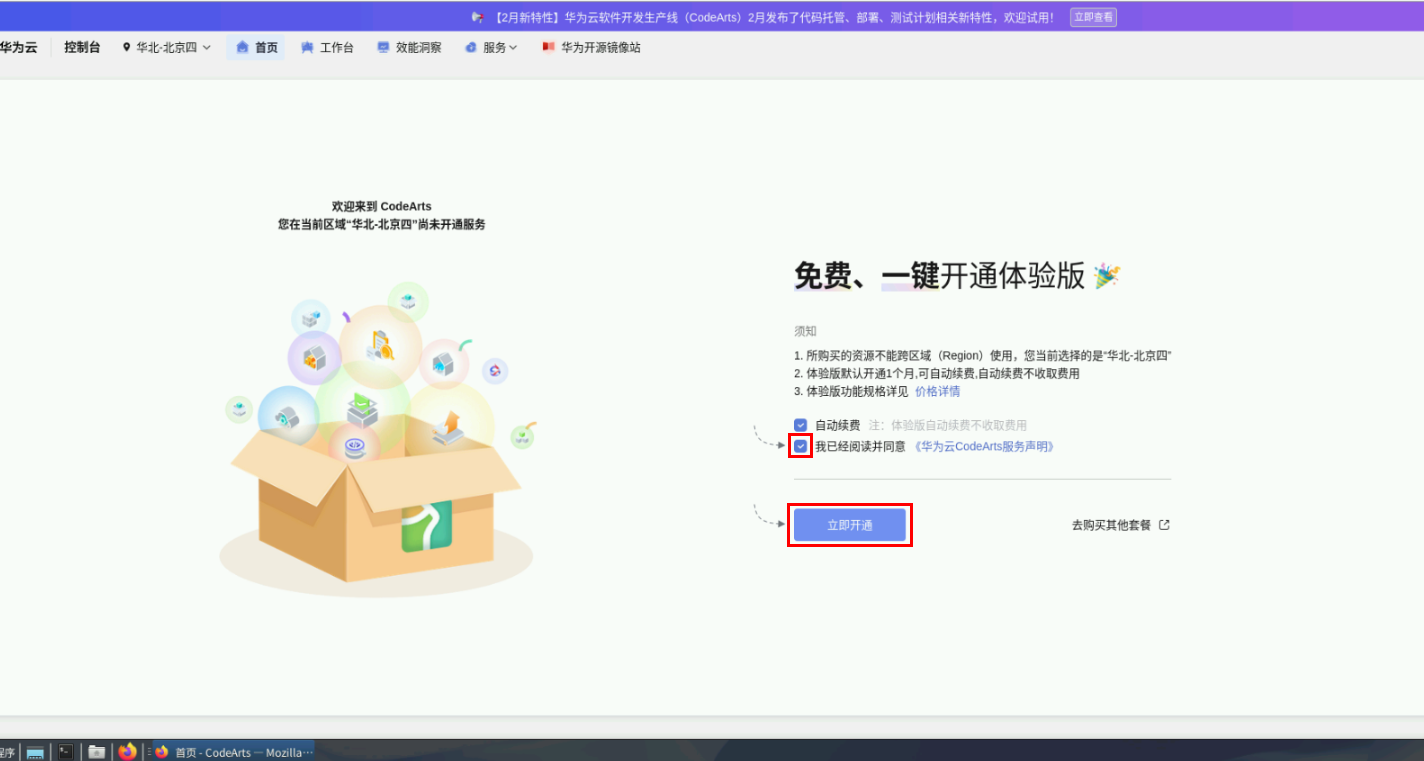
Task: Click the 工作台 tab icon
Action: [x=307, y=47]
